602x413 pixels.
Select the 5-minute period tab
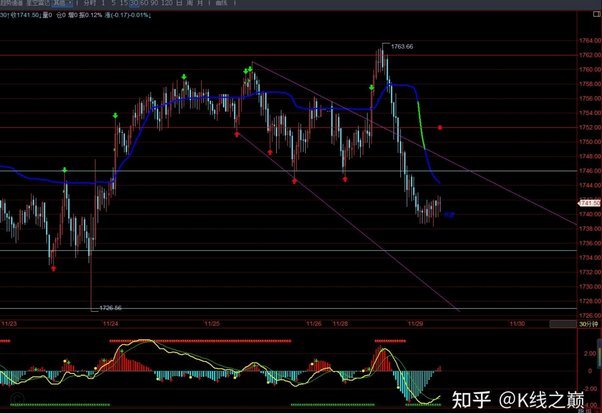pyautogui.click(x=114, y=3)
